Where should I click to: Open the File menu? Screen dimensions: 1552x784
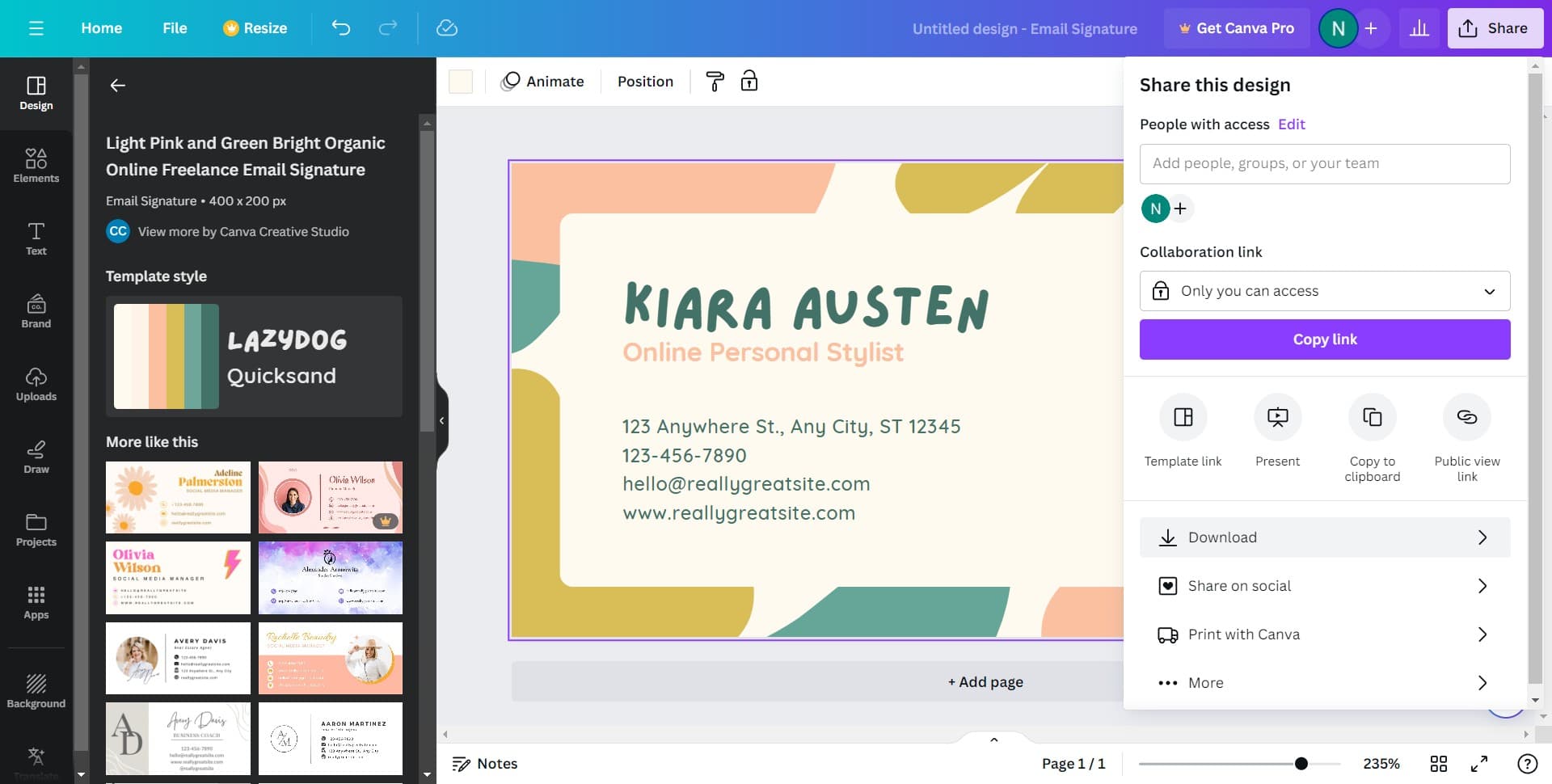[175, 28]
